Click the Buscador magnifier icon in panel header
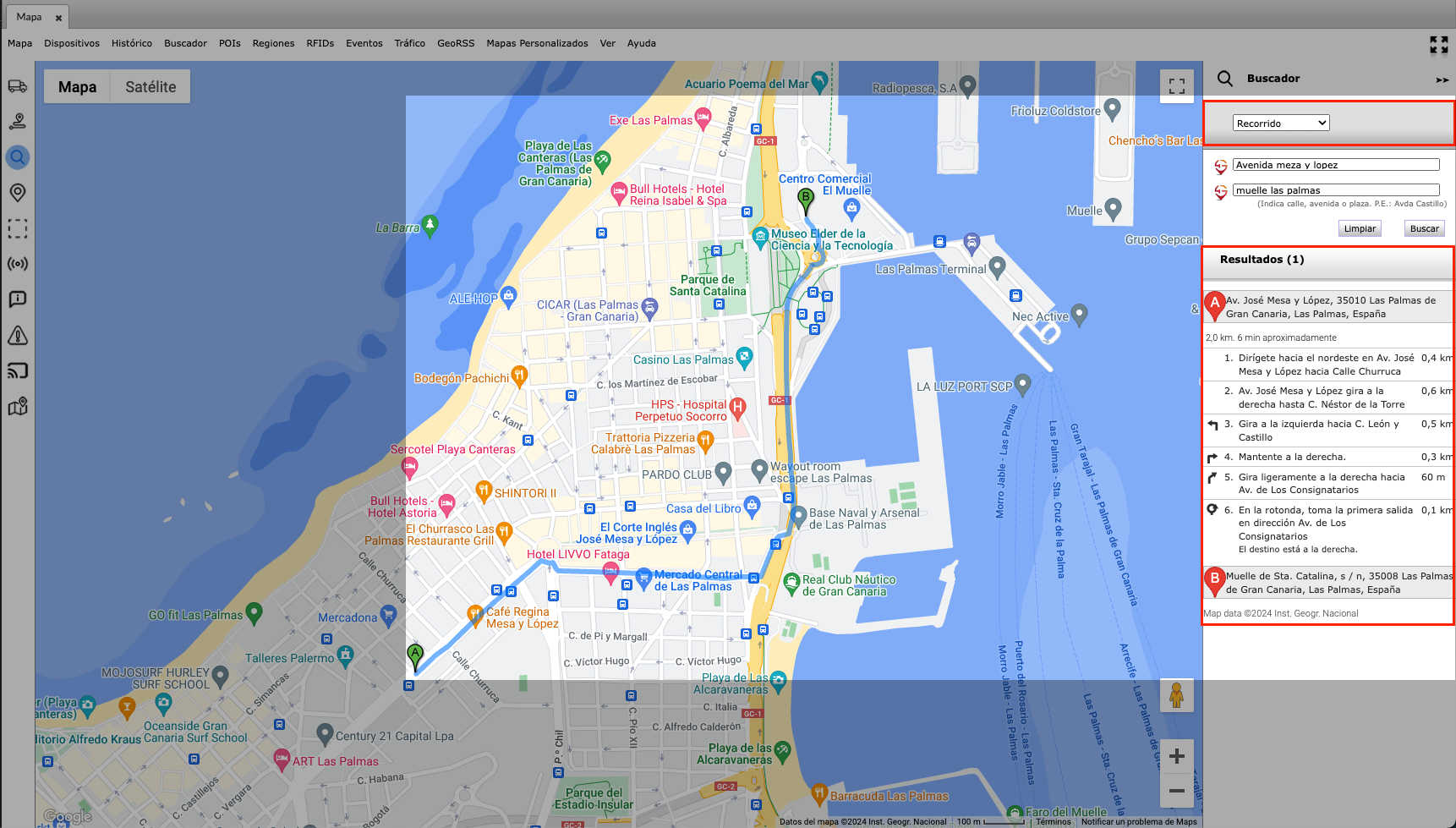1456x828 pixels. coord(1224,79)
